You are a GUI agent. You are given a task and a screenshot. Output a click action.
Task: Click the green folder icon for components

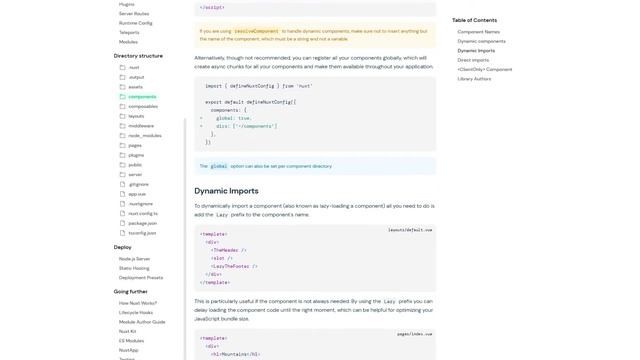tap(122, 97)
